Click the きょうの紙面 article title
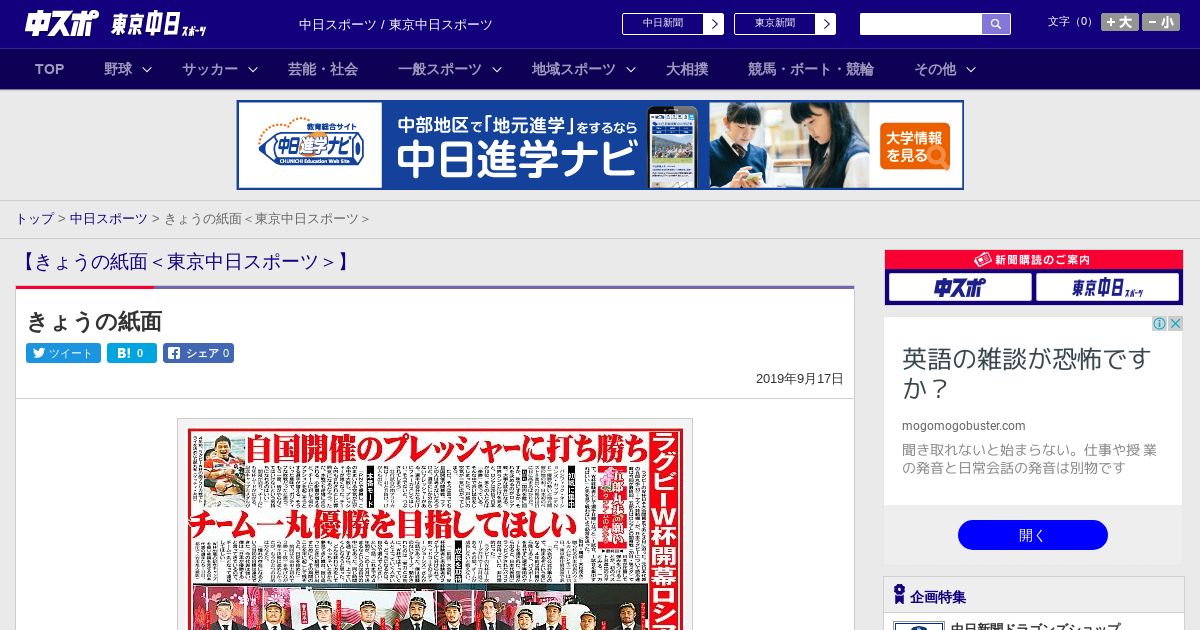1200x630 pixels. click(x=94, y=321)
